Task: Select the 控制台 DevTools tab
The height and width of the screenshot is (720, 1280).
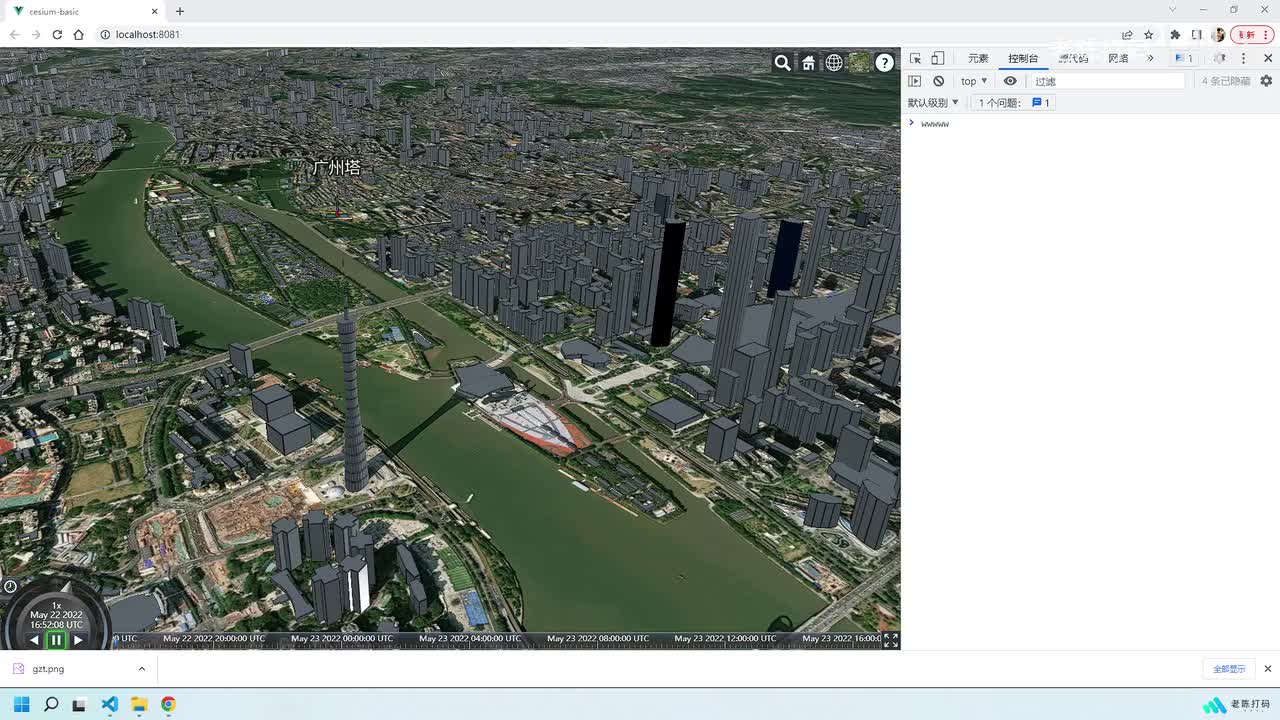Action: (1023, 58)
